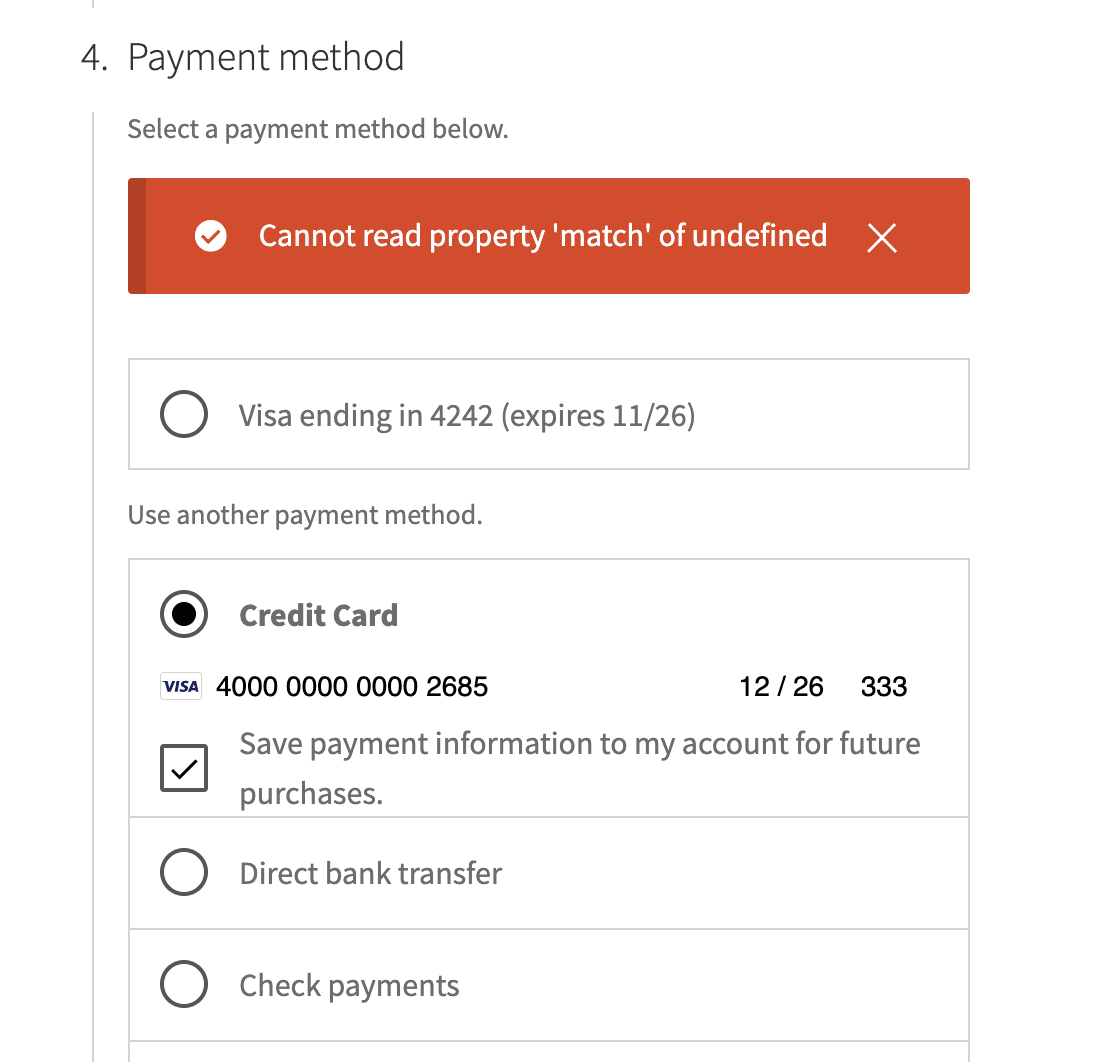Viewport: 1098px width, 1062px height.
Task: Click the 'Select a payment method below' prompt
Action: (317, 128)
